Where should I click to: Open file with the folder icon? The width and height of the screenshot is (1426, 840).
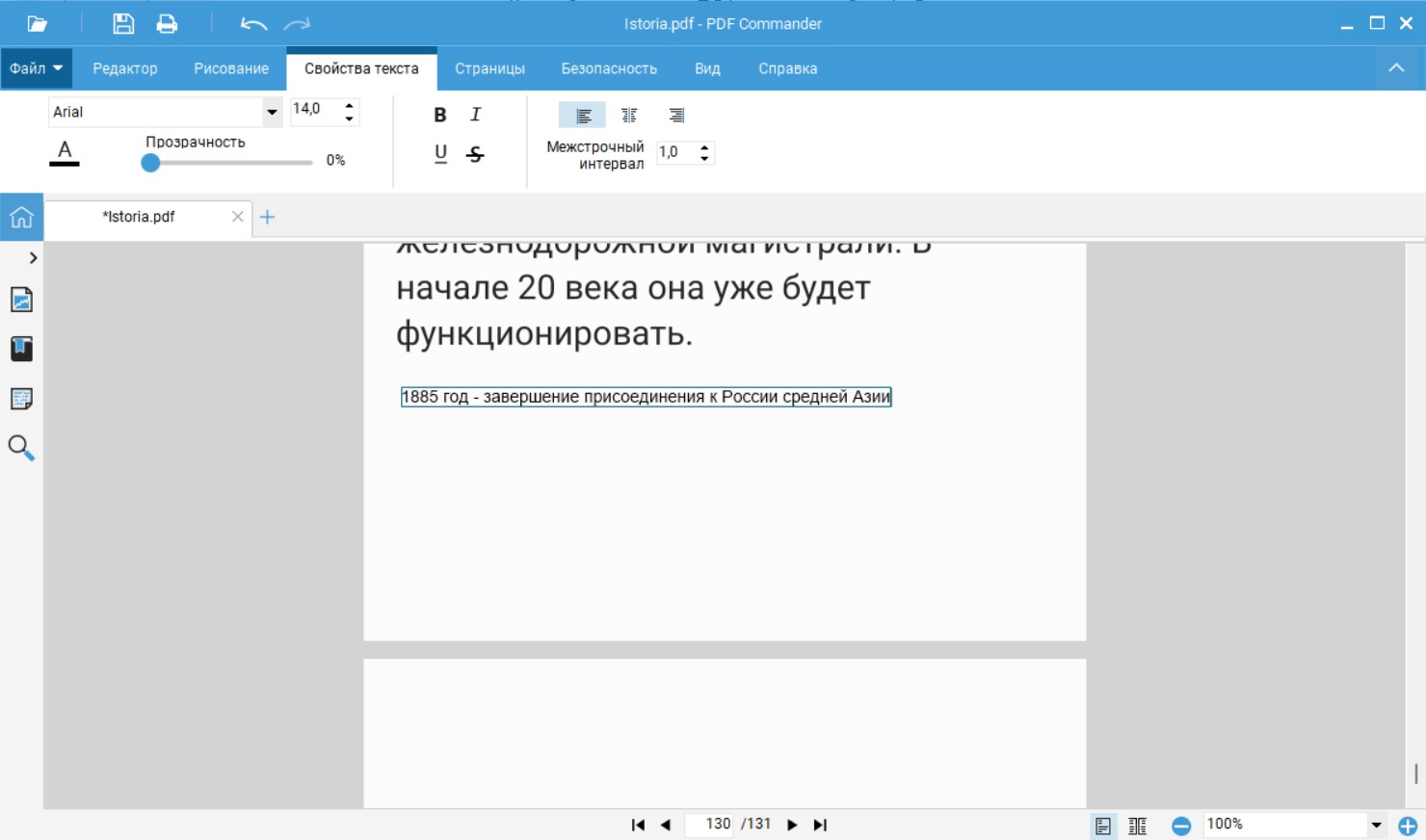38,24
